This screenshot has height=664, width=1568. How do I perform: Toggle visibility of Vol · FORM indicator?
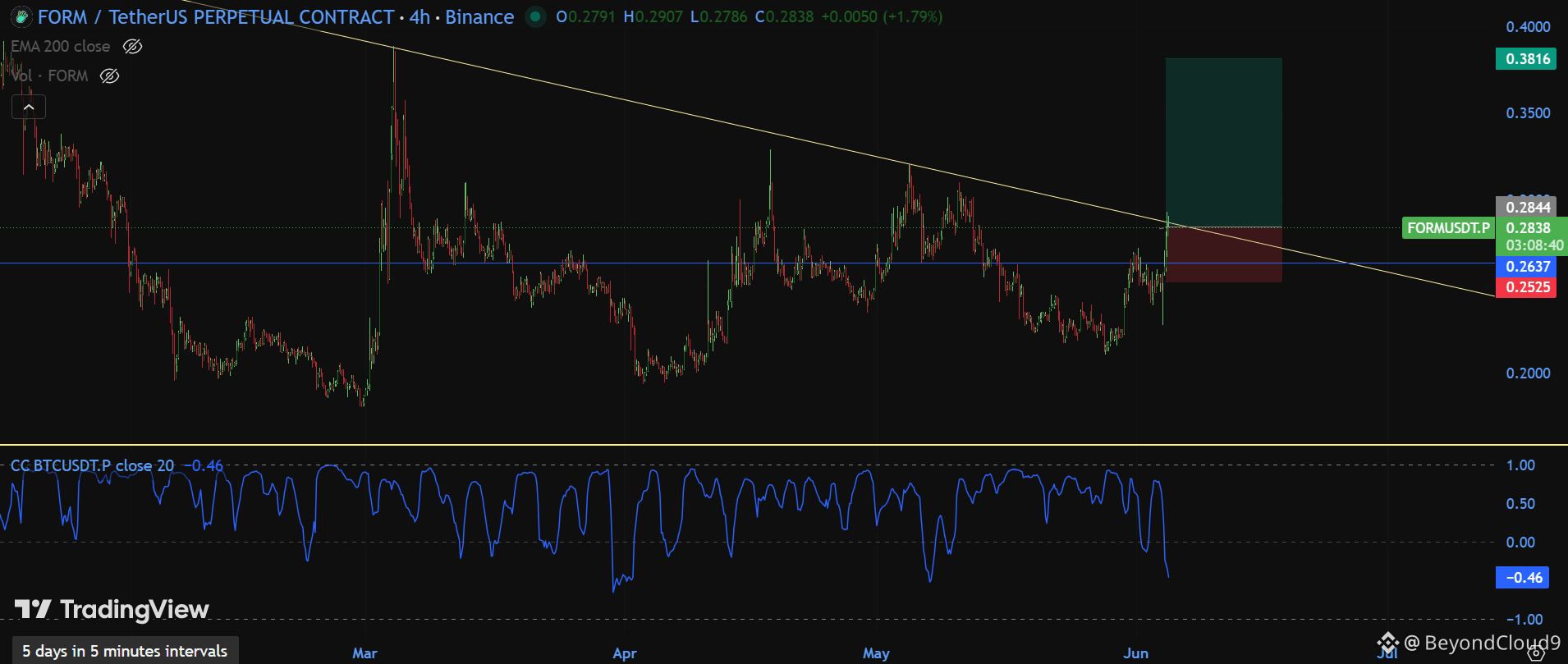point(109,76)
